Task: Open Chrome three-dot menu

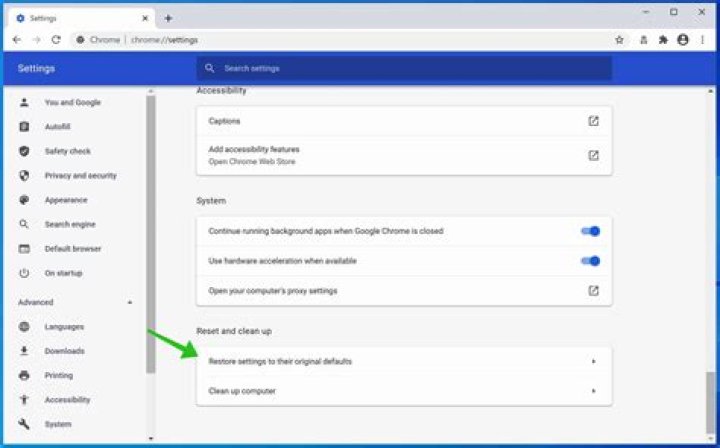Action: (703, 40)
